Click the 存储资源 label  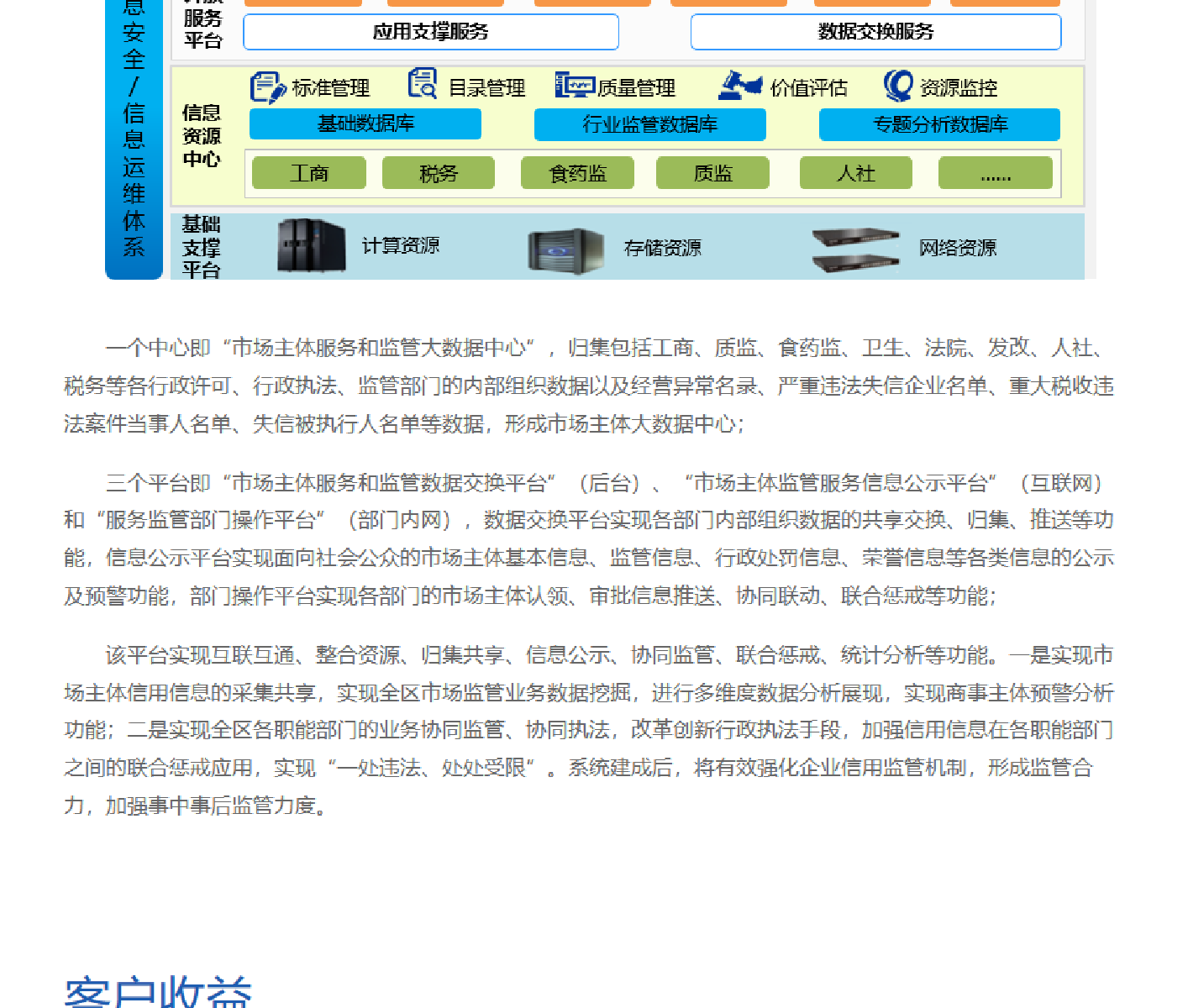(x=663, y=248)
